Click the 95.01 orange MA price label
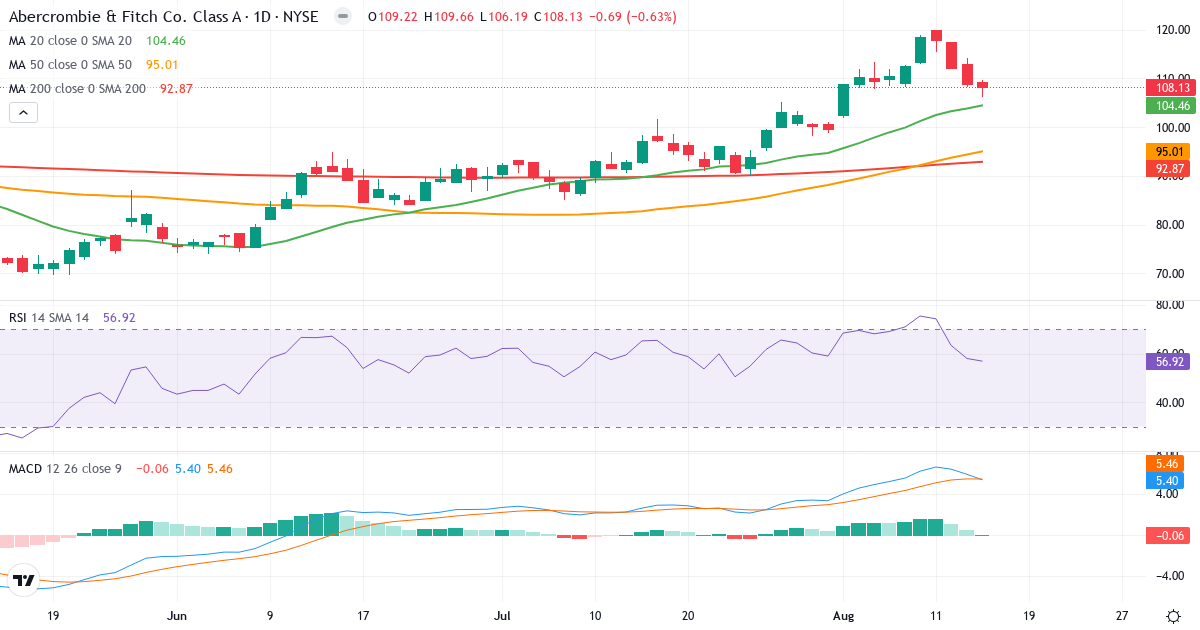 1167,151
